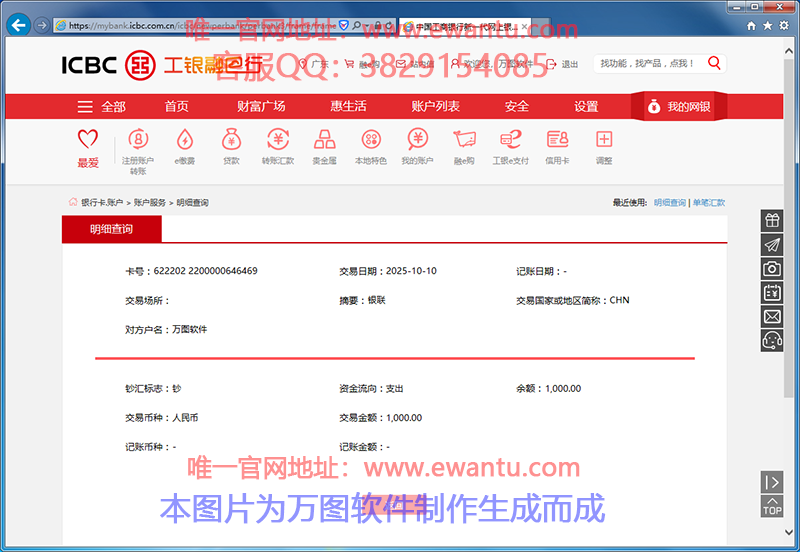800x552 pixels.
Task: Open the 安全 menu item
Action: 517,106
